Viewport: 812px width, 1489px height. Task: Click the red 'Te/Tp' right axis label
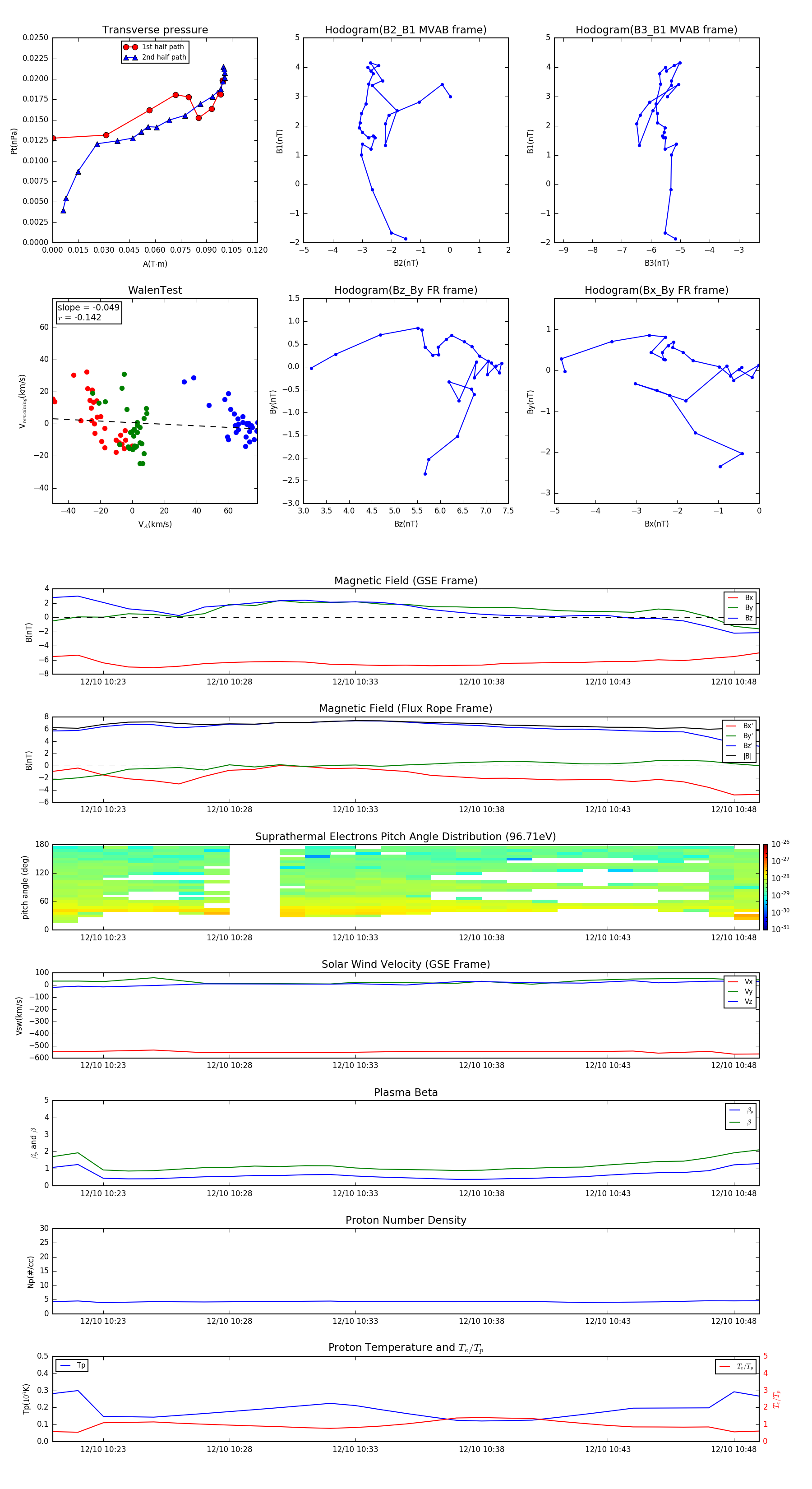(777, 1399)
